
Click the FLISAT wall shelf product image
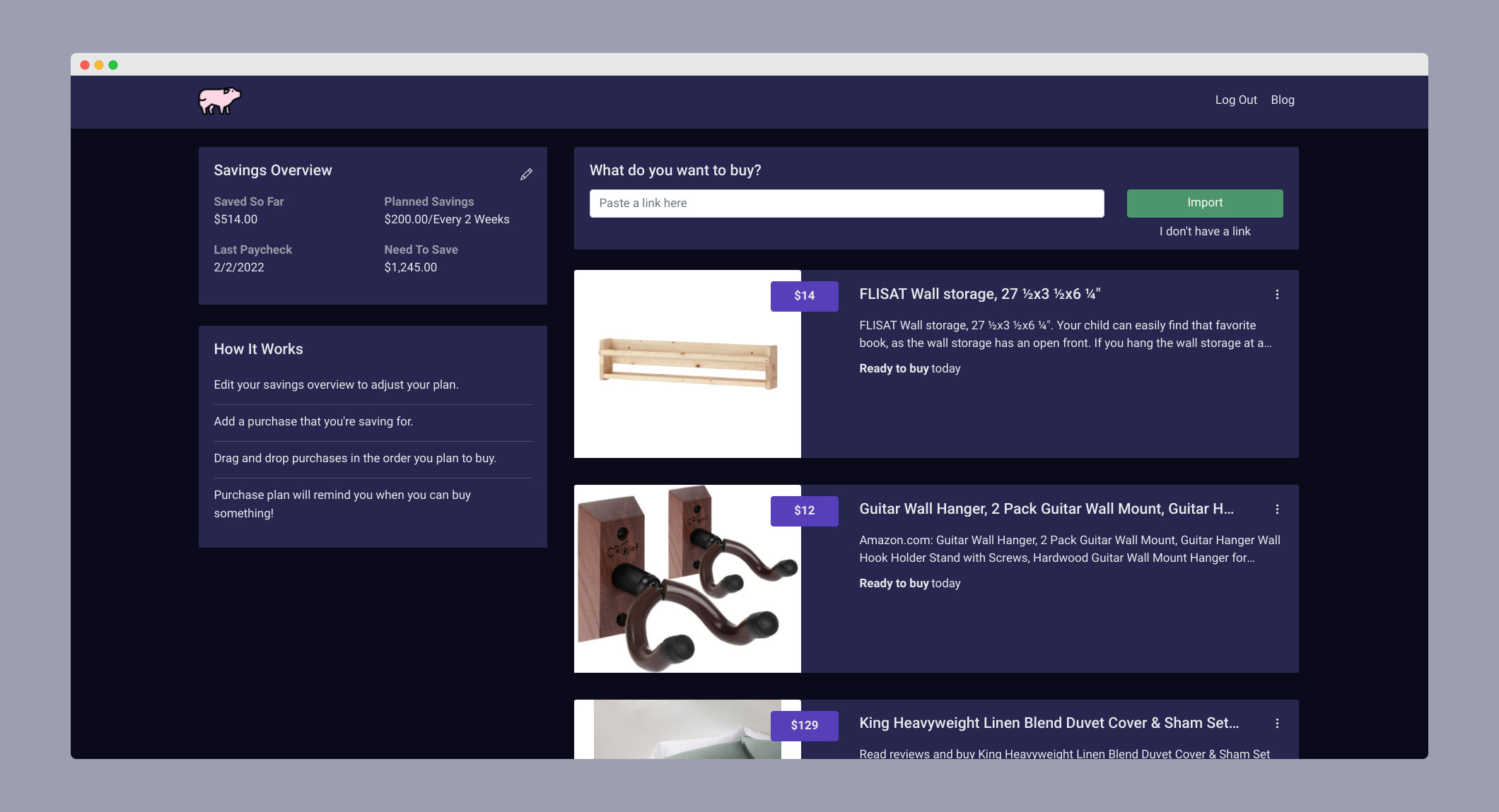(687, 364)
